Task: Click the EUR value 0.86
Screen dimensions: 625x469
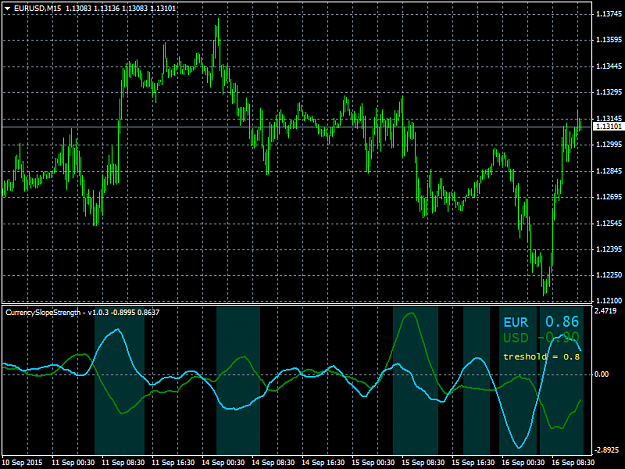Action: [562, 322]
